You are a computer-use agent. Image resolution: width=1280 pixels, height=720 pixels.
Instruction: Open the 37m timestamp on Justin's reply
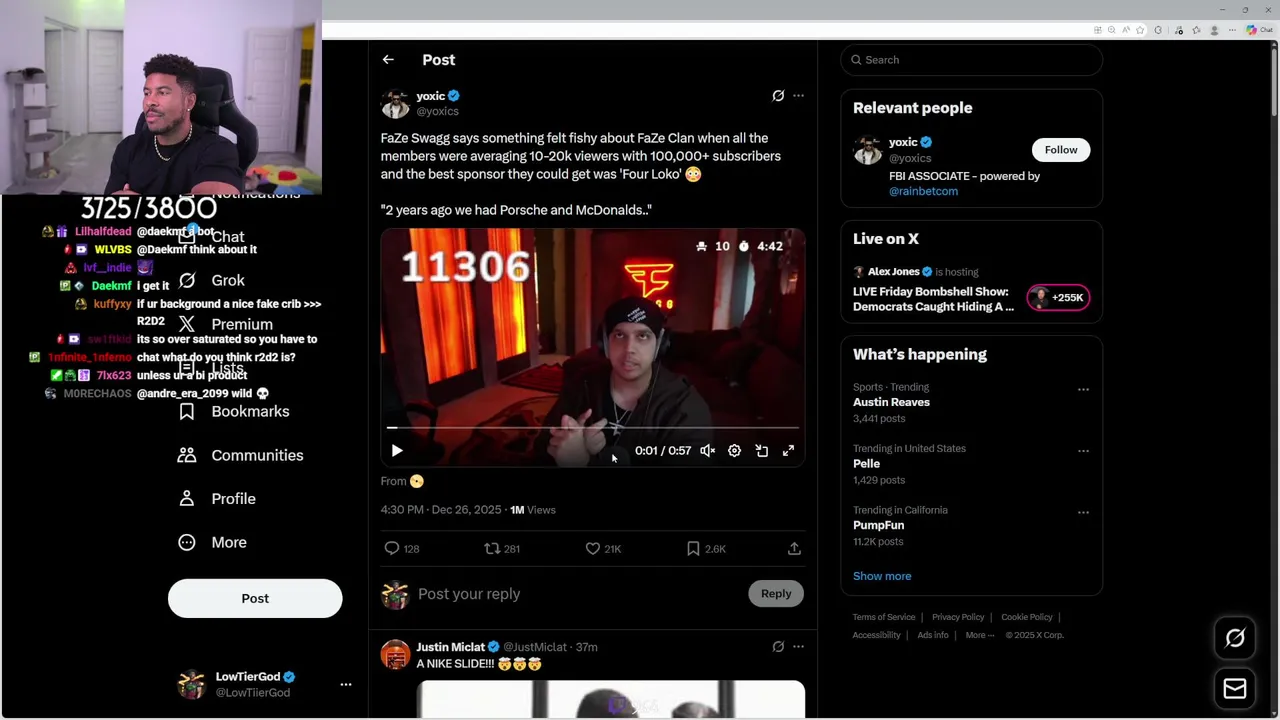[x=587, y=647]
